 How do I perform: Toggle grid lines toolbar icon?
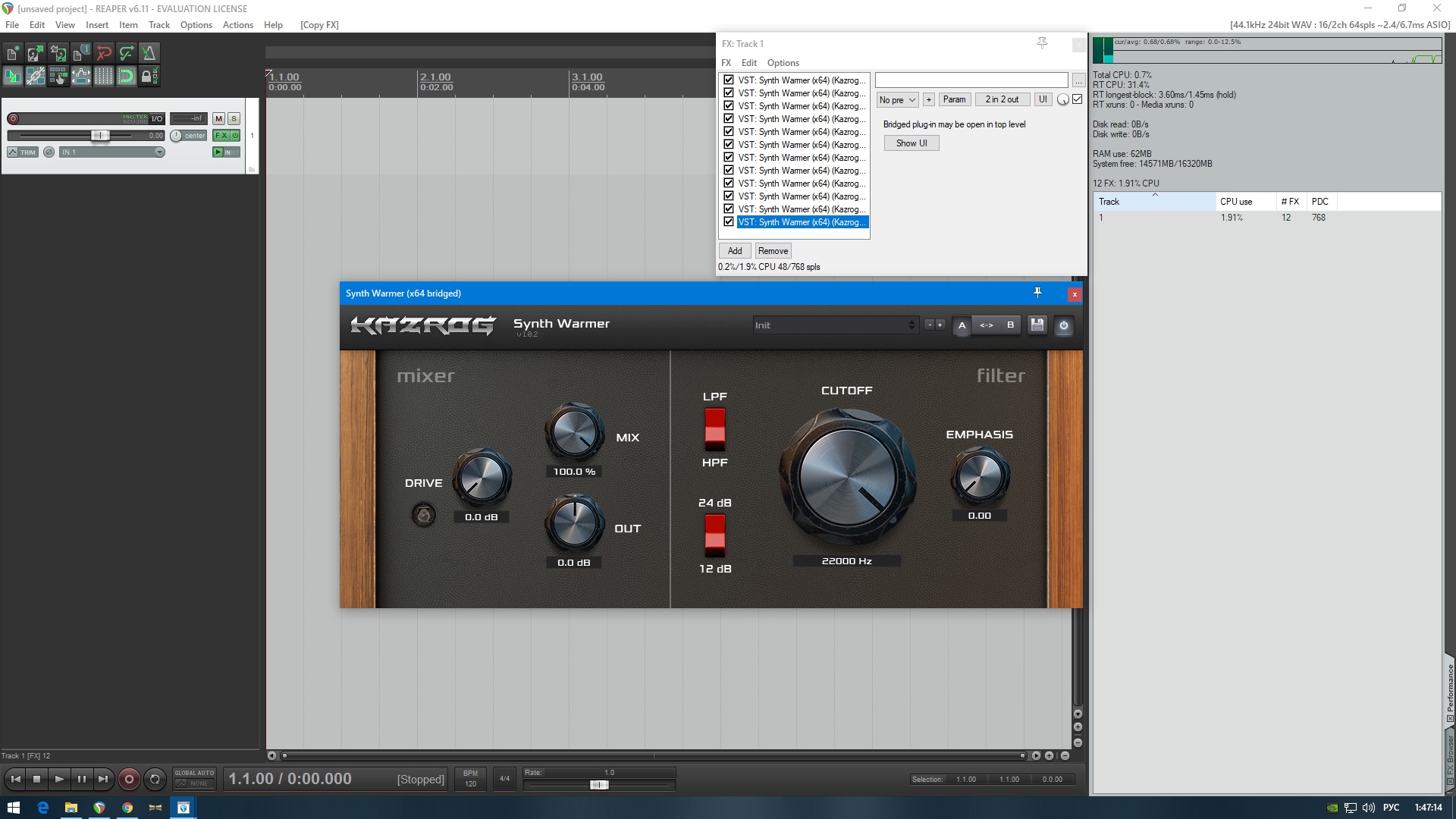point(103,76)
